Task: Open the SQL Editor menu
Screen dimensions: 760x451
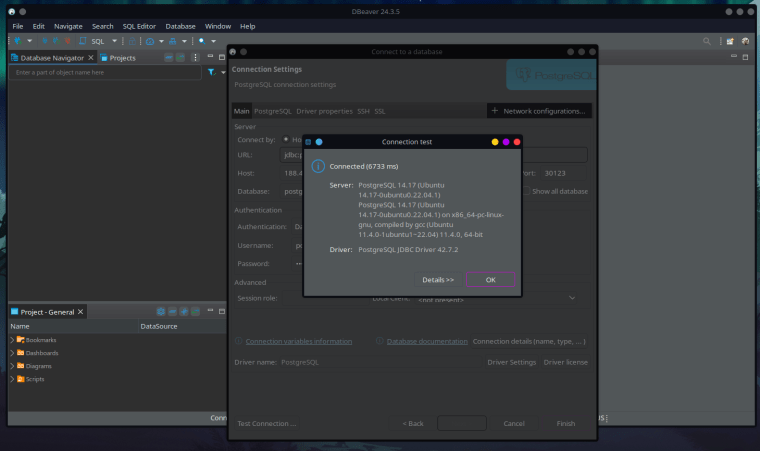Action: [139, 26]
